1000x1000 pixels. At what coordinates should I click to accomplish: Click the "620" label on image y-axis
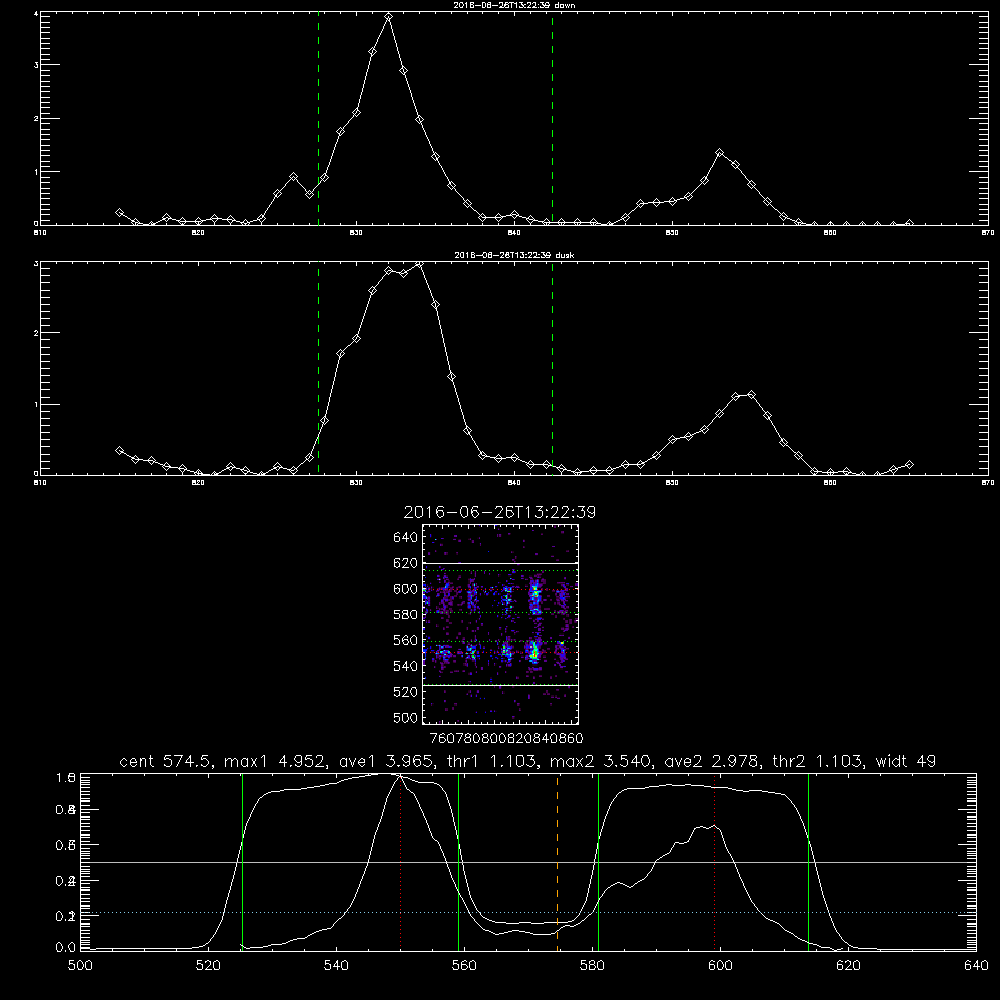point(405,563)
